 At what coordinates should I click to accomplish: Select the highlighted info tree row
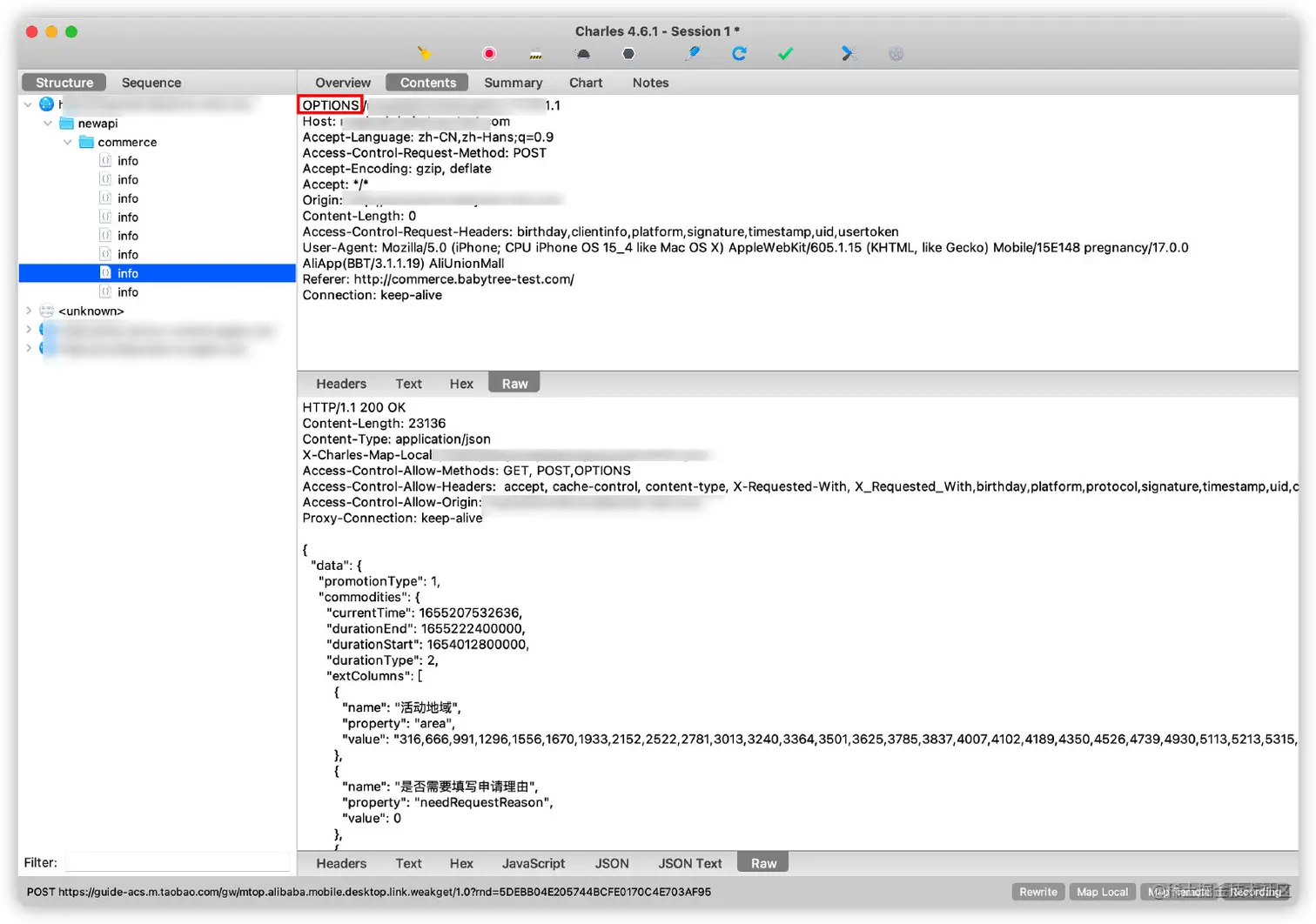(x=158, y=273)
